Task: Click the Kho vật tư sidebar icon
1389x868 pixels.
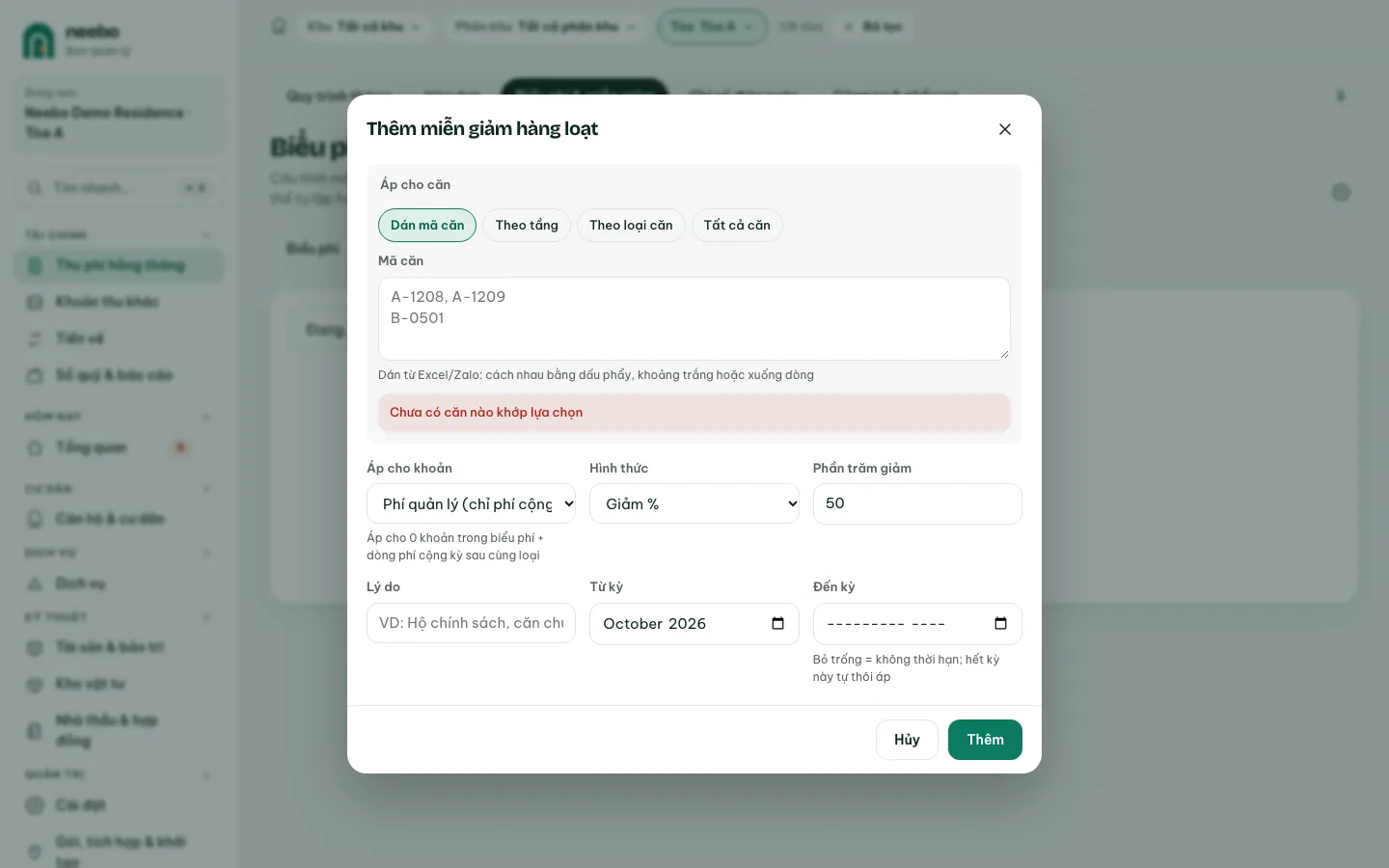Action: pos(36,684)
